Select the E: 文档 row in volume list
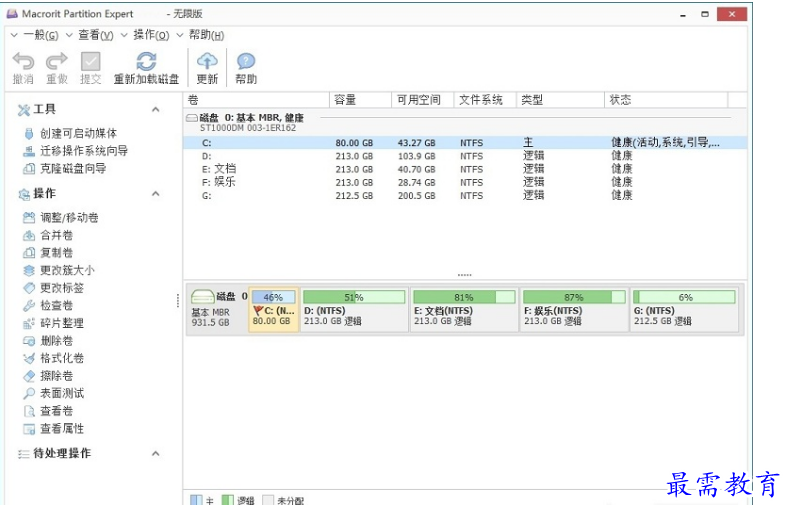This screenshot has height=516, width=788. click(219, 169)
